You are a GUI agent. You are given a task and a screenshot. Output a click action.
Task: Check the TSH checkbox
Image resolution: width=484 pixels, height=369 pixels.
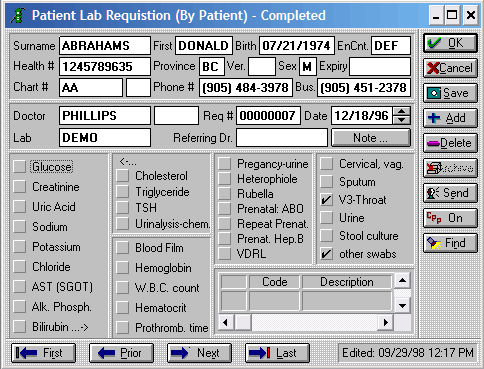pos(123,208)
